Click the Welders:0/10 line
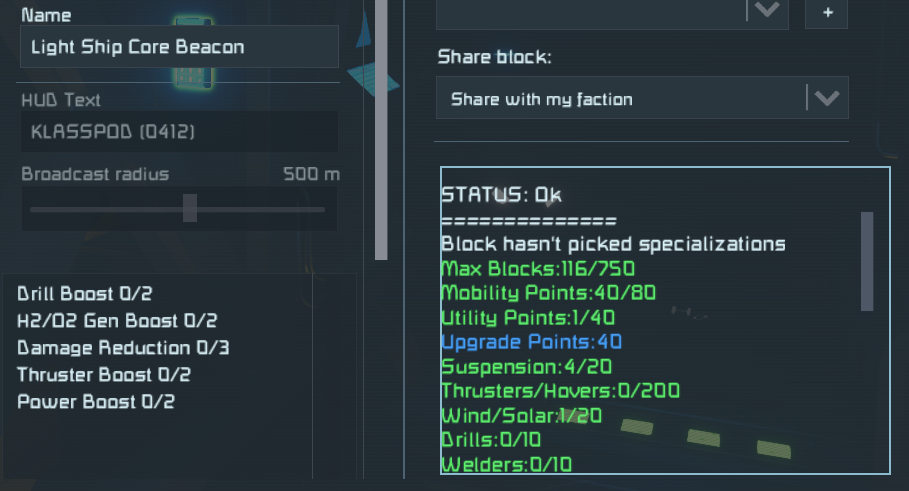Image resolution: width=909 pixels, height=491 pixels. coord(507,464)
